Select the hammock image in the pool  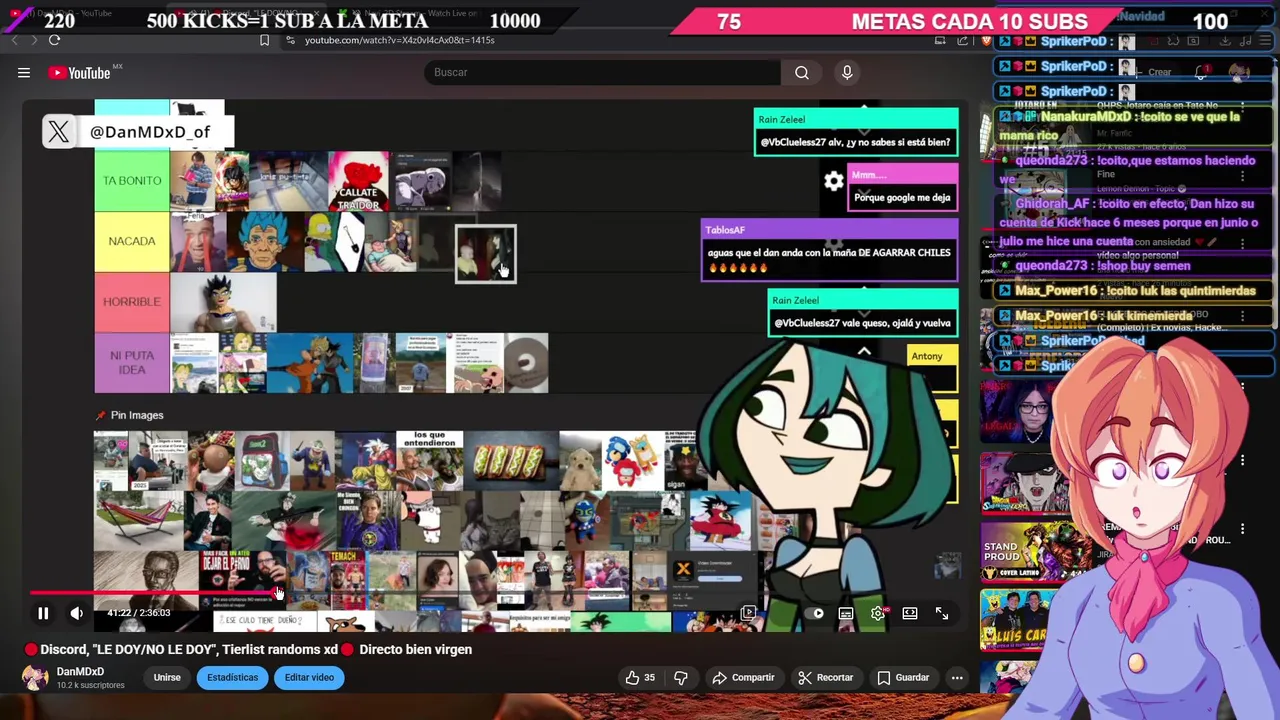(138, 520)
